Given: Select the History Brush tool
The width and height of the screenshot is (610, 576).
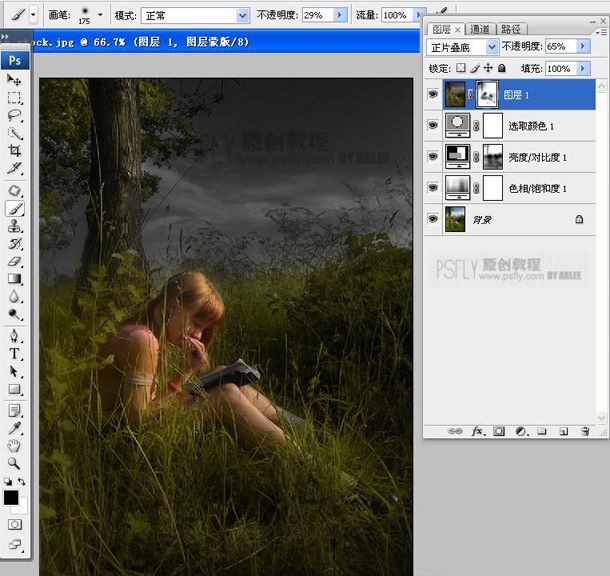Looking at the screenshot, I should point(14,243).
